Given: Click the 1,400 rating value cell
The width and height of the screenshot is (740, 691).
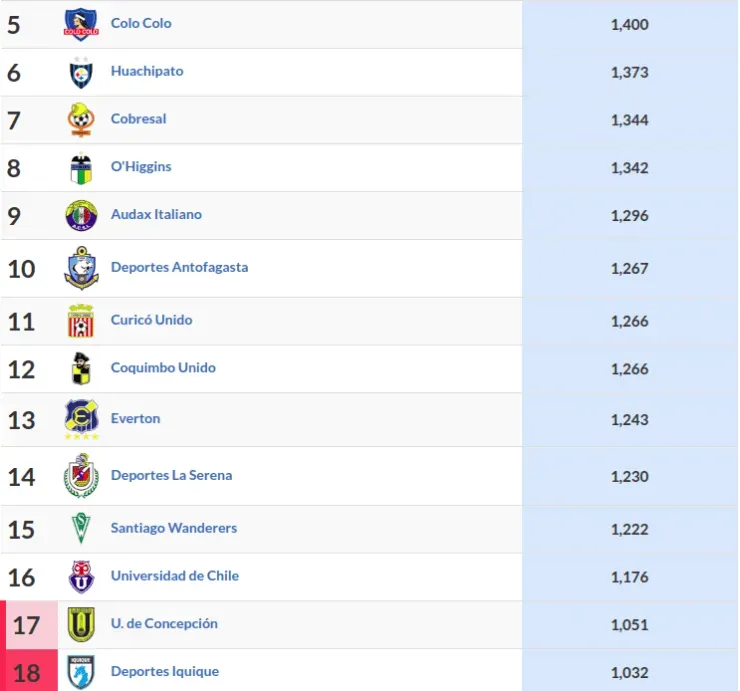Looking at the screenshot, I should 629,24.
